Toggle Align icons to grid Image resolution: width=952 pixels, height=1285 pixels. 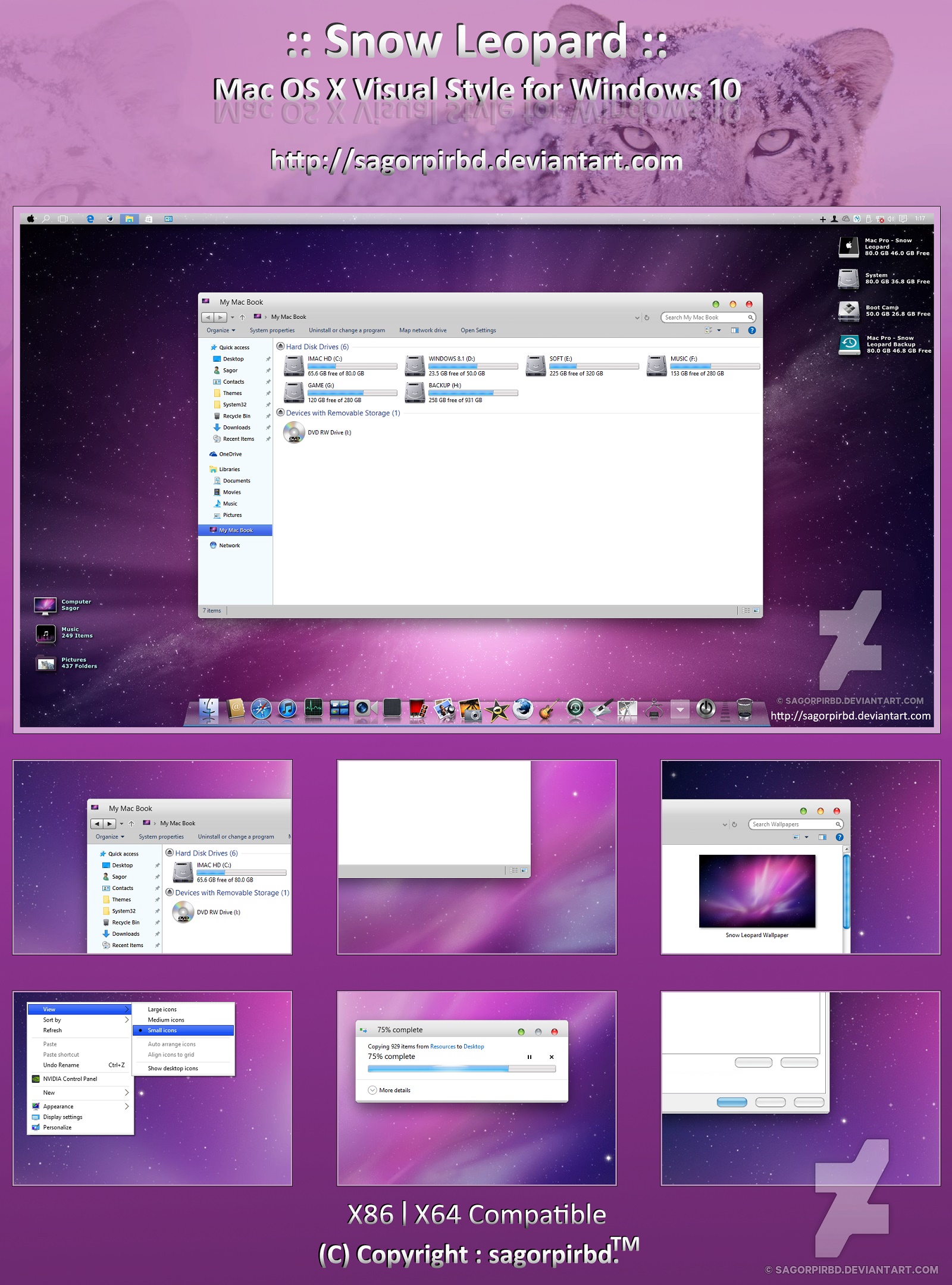[183, 1054]
